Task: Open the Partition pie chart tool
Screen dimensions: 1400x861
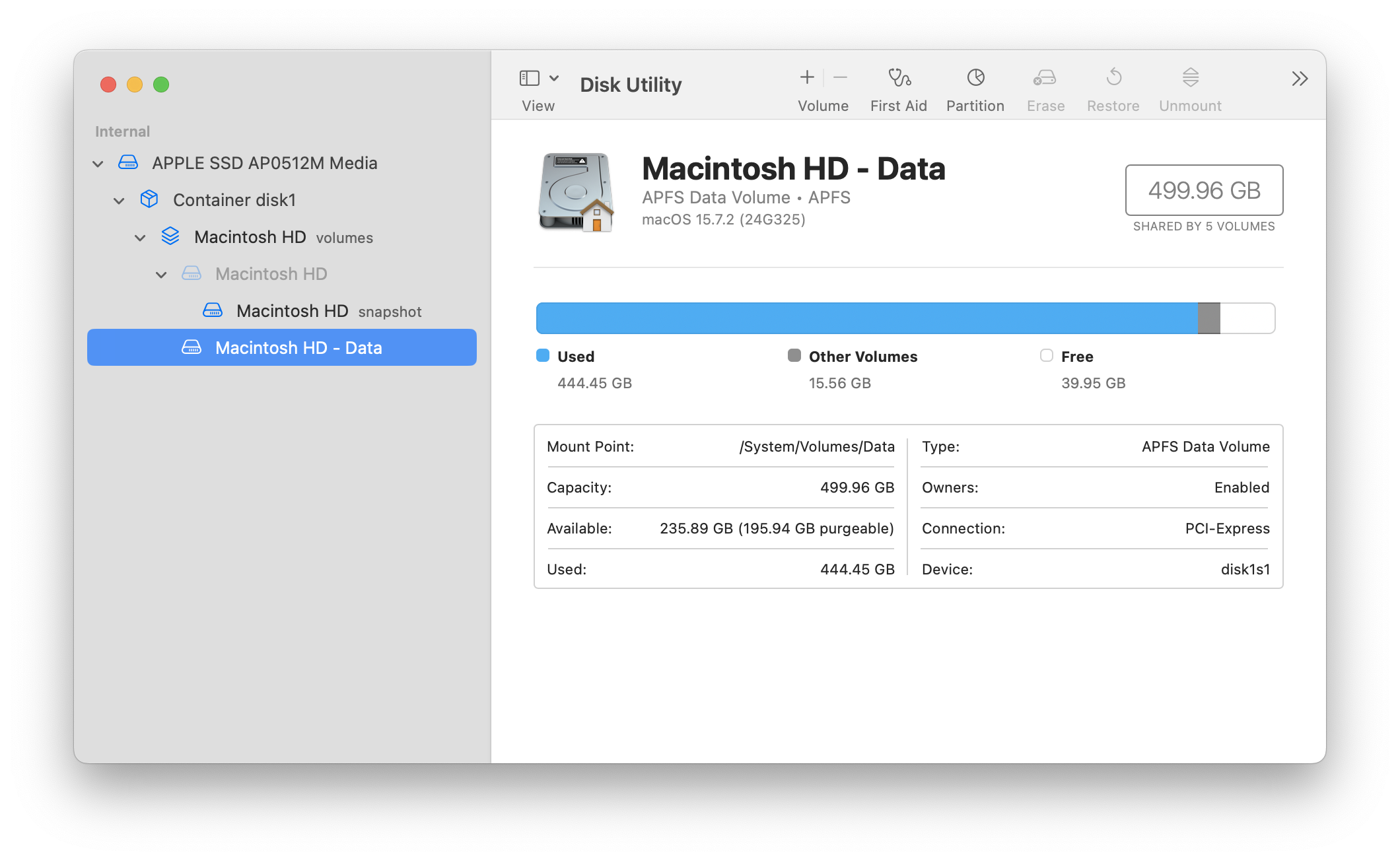Action: click(975, 78)
